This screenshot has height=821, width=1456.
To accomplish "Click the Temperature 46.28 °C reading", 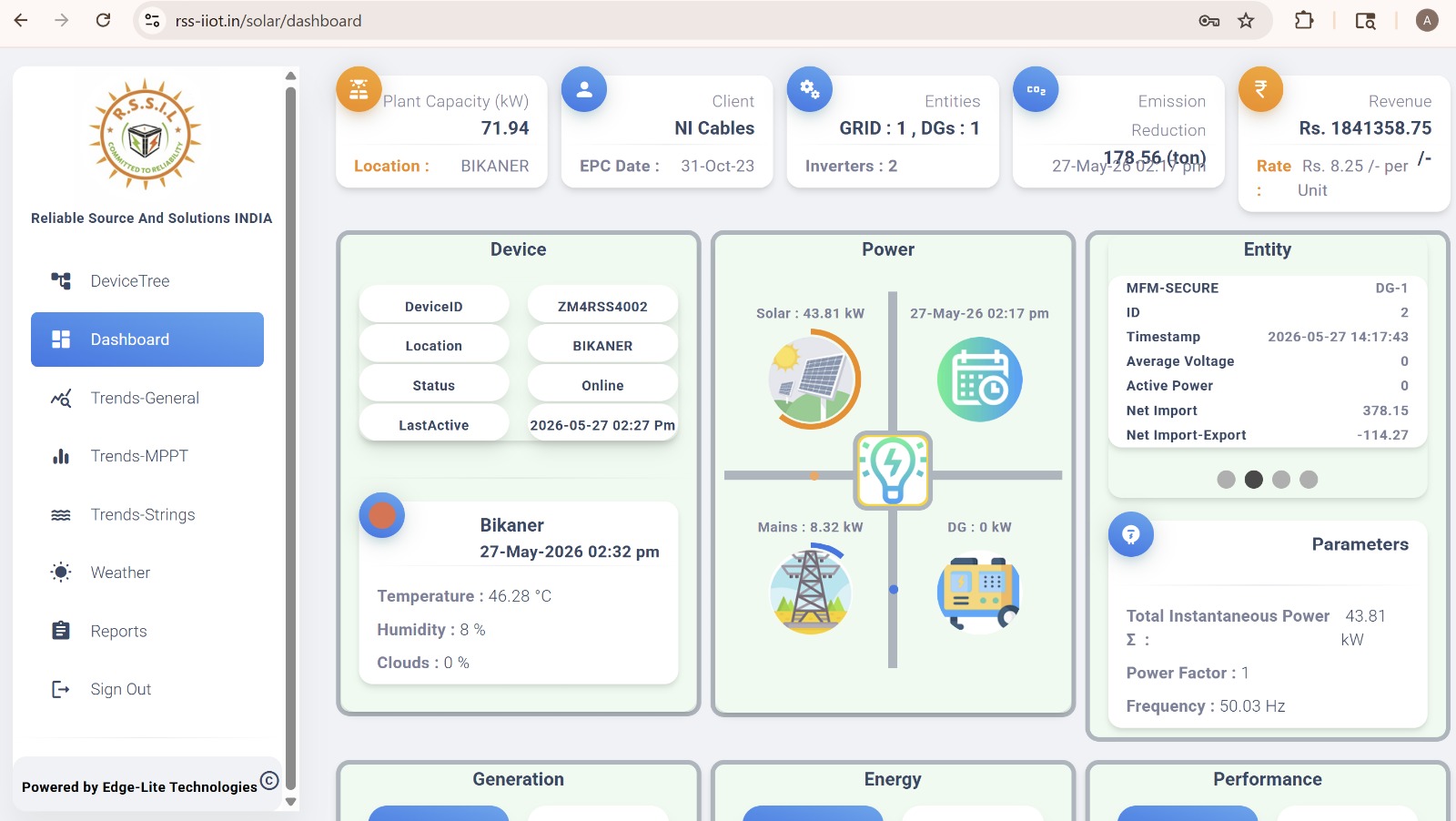I will click(464, 596).
